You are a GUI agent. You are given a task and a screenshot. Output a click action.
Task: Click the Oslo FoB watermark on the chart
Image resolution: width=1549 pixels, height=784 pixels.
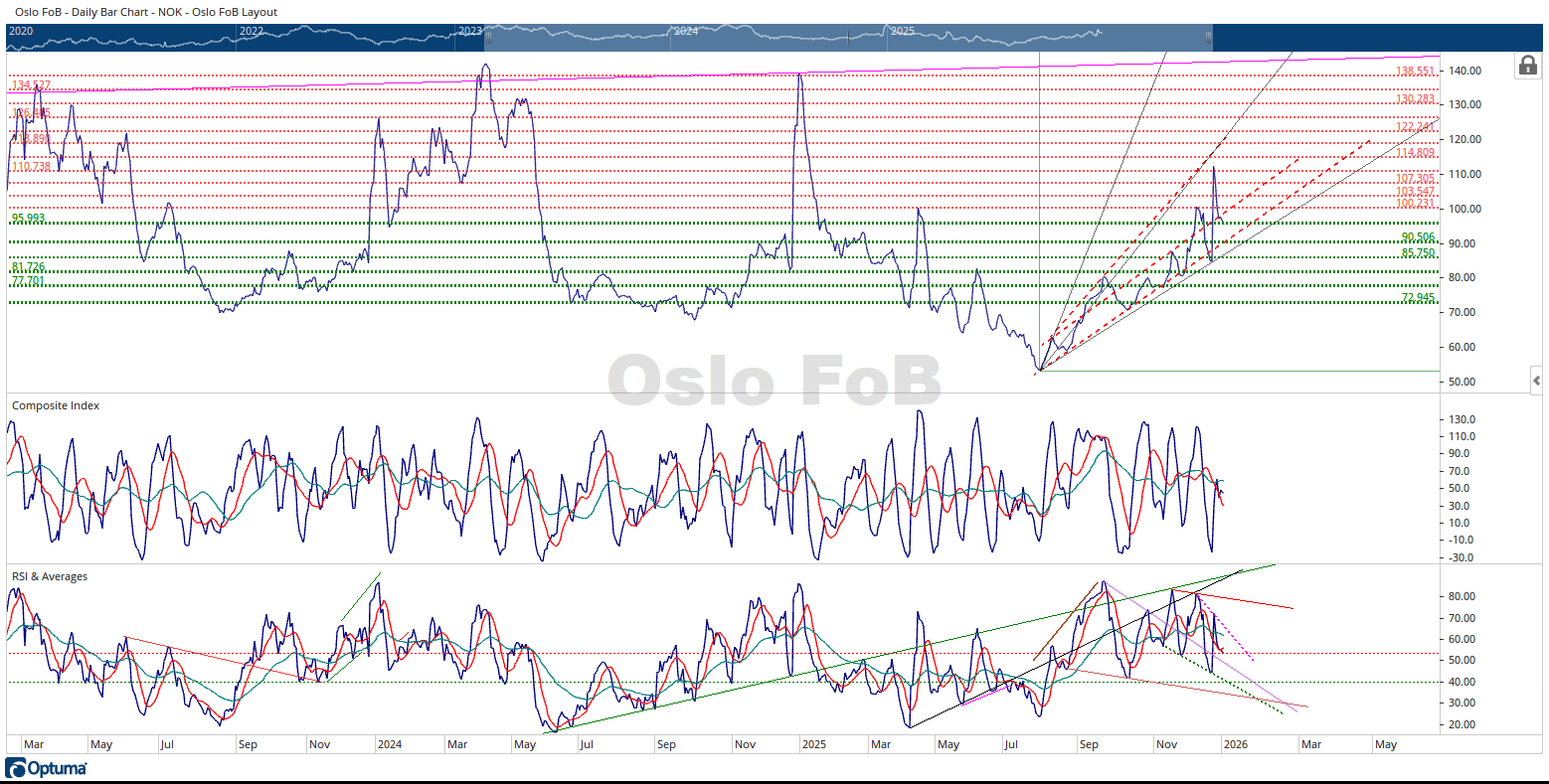(x=774, y=382)
